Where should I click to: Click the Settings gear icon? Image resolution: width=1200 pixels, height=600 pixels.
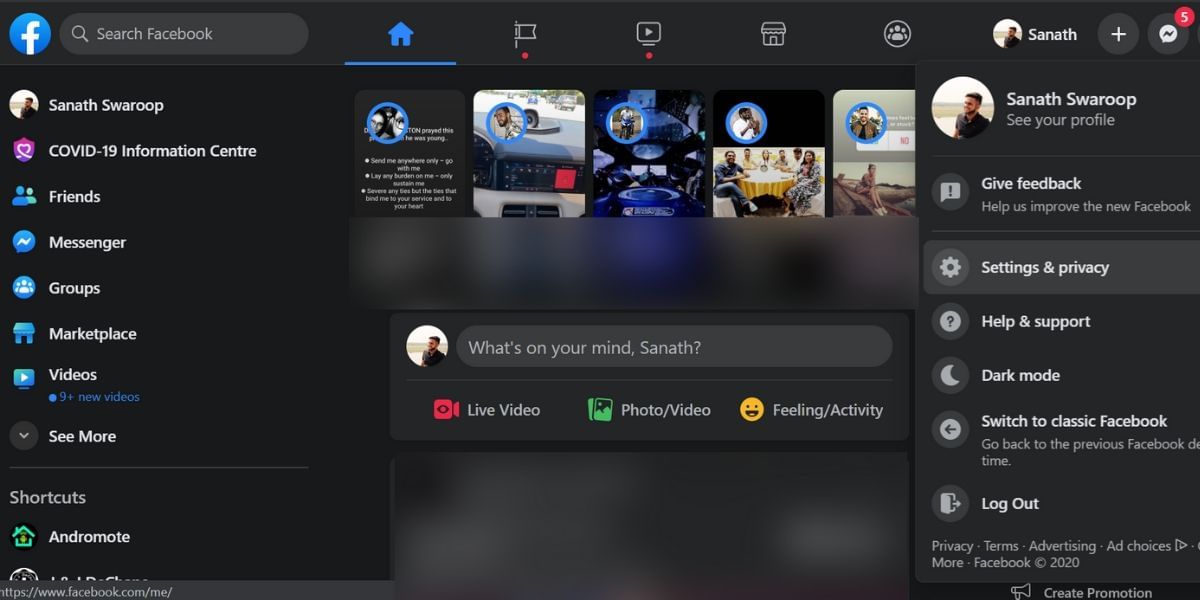click(950, 267)
